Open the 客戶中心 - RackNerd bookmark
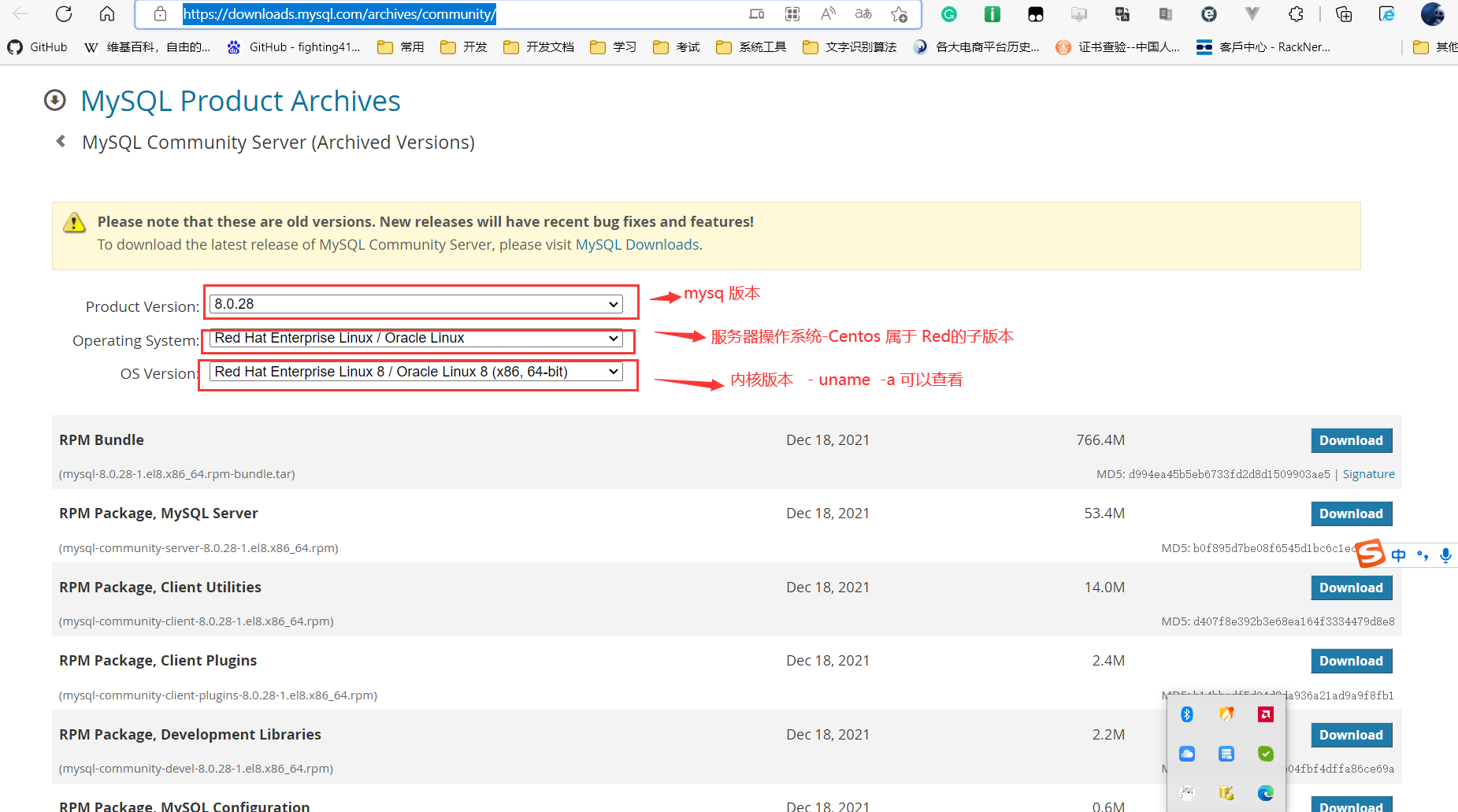 pyautogui.click(x=1263, y=47)
